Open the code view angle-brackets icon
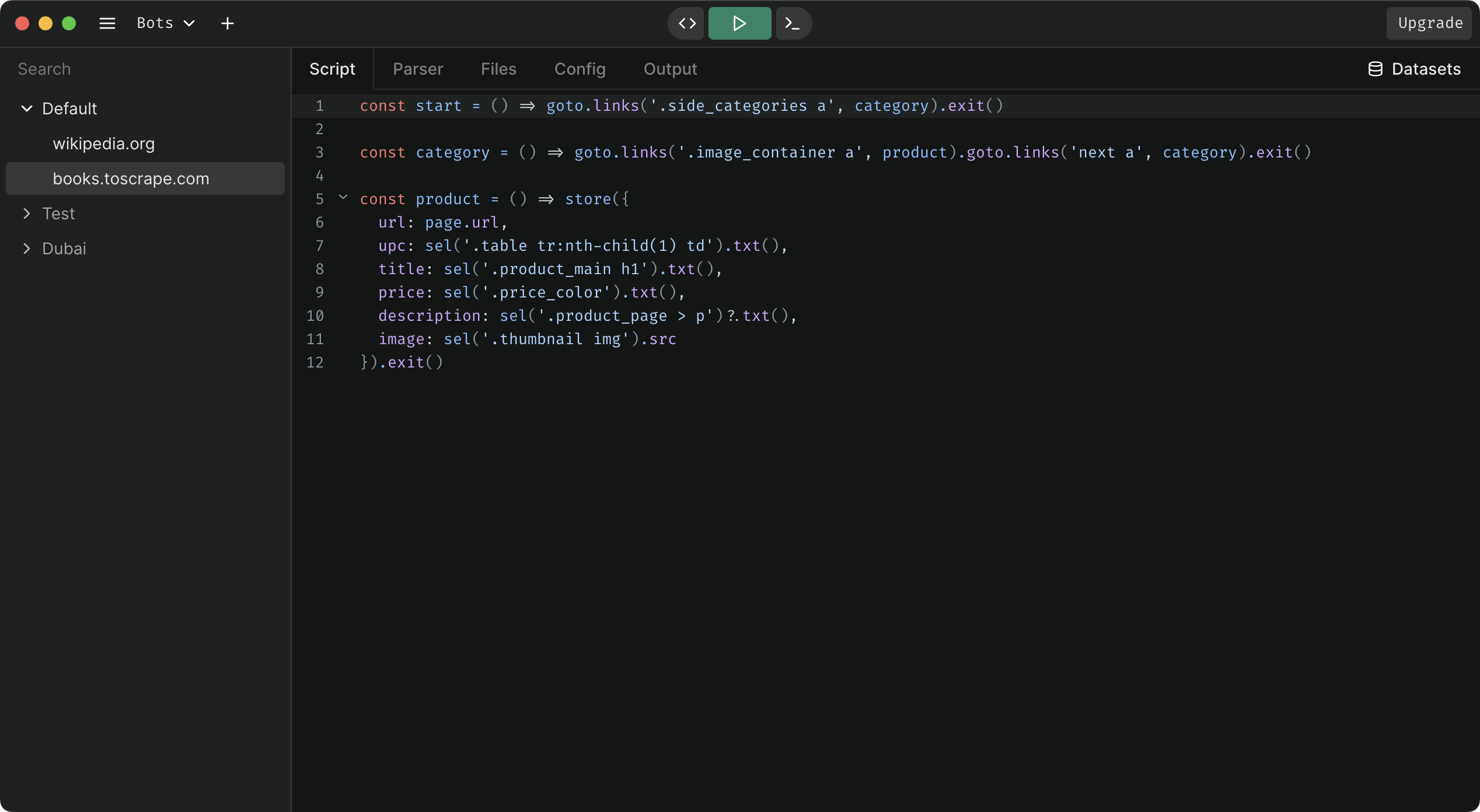 (687, 23)
